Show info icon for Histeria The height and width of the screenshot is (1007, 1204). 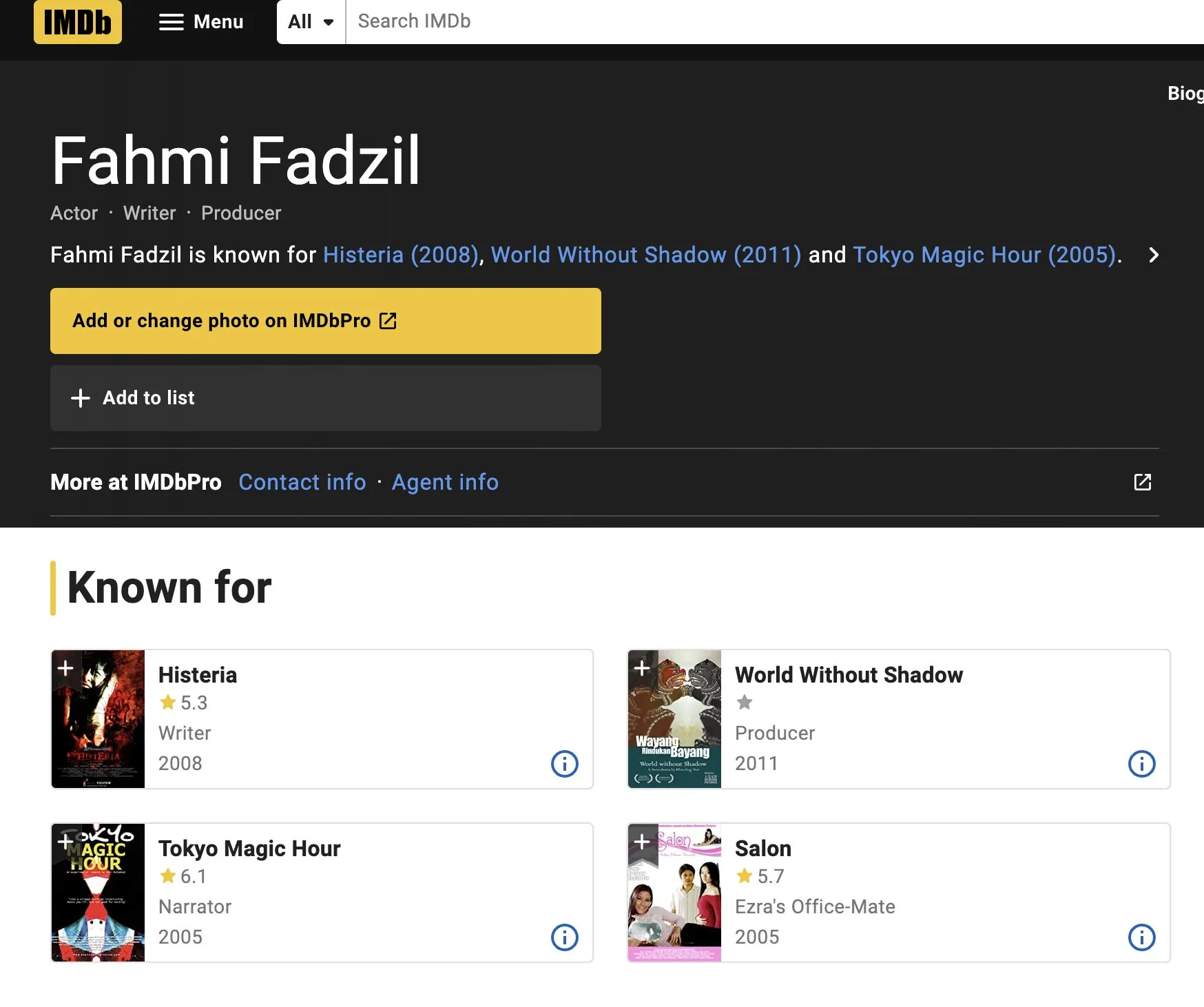pyautogui.click(x=565, y=764)
